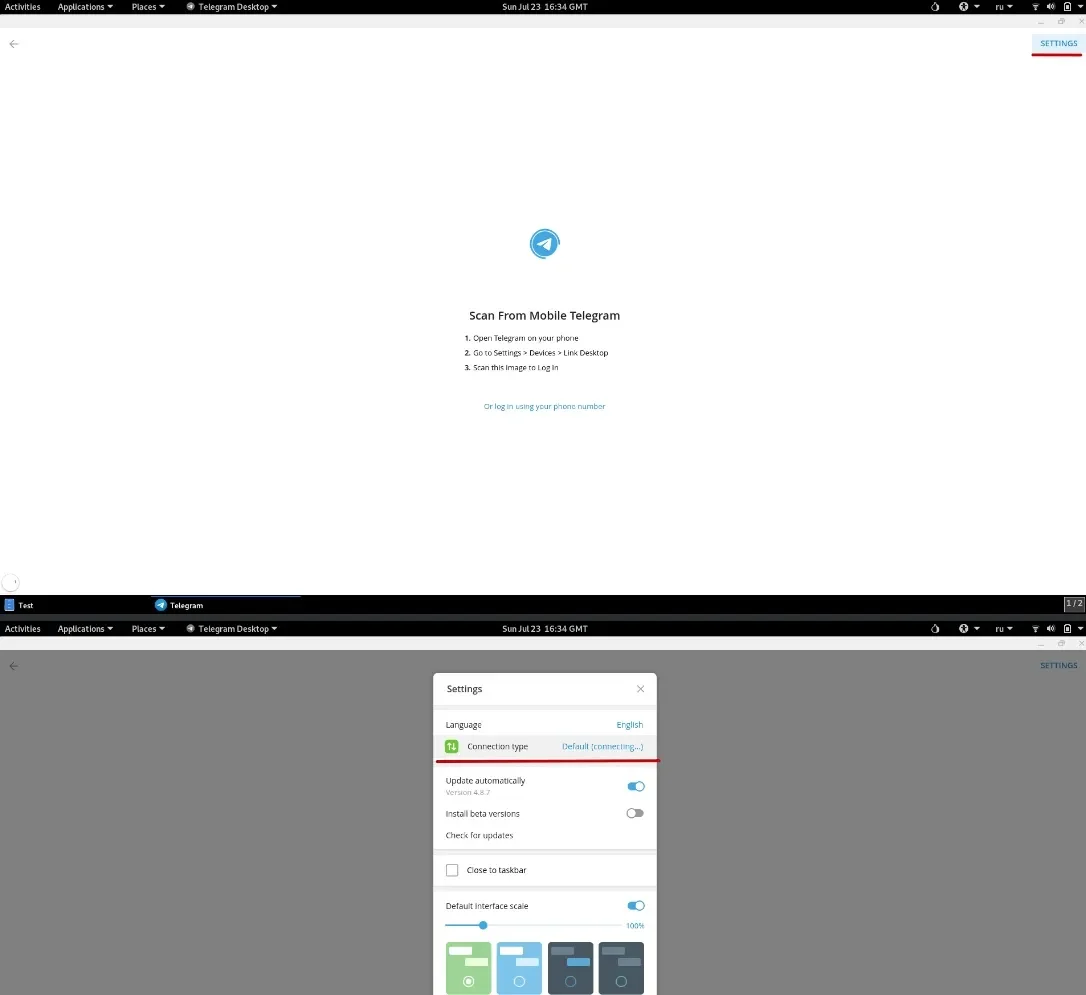
Task: Open Applications menu in the lower top bar
Action: pos(85,629)
